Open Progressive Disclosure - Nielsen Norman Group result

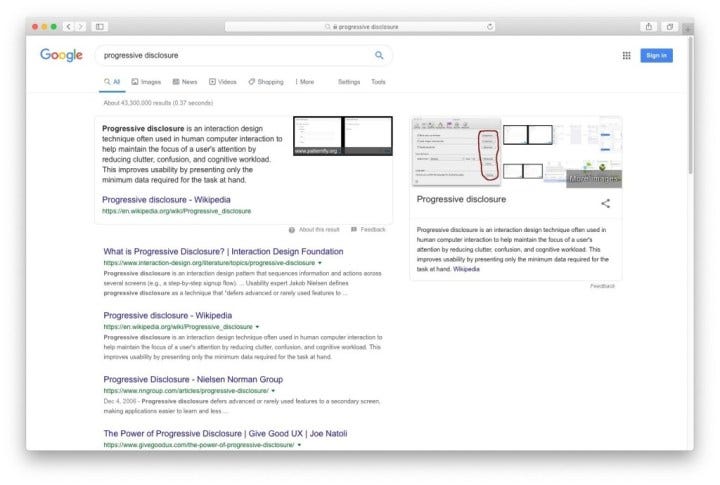tap(193, 379)
